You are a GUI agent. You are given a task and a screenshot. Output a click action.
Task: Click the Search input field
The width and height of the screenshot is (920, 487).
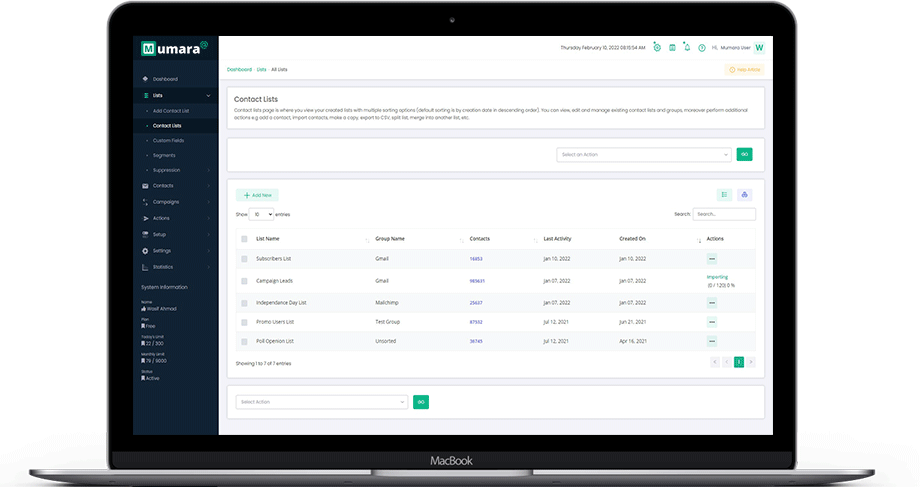click(724, 214)
